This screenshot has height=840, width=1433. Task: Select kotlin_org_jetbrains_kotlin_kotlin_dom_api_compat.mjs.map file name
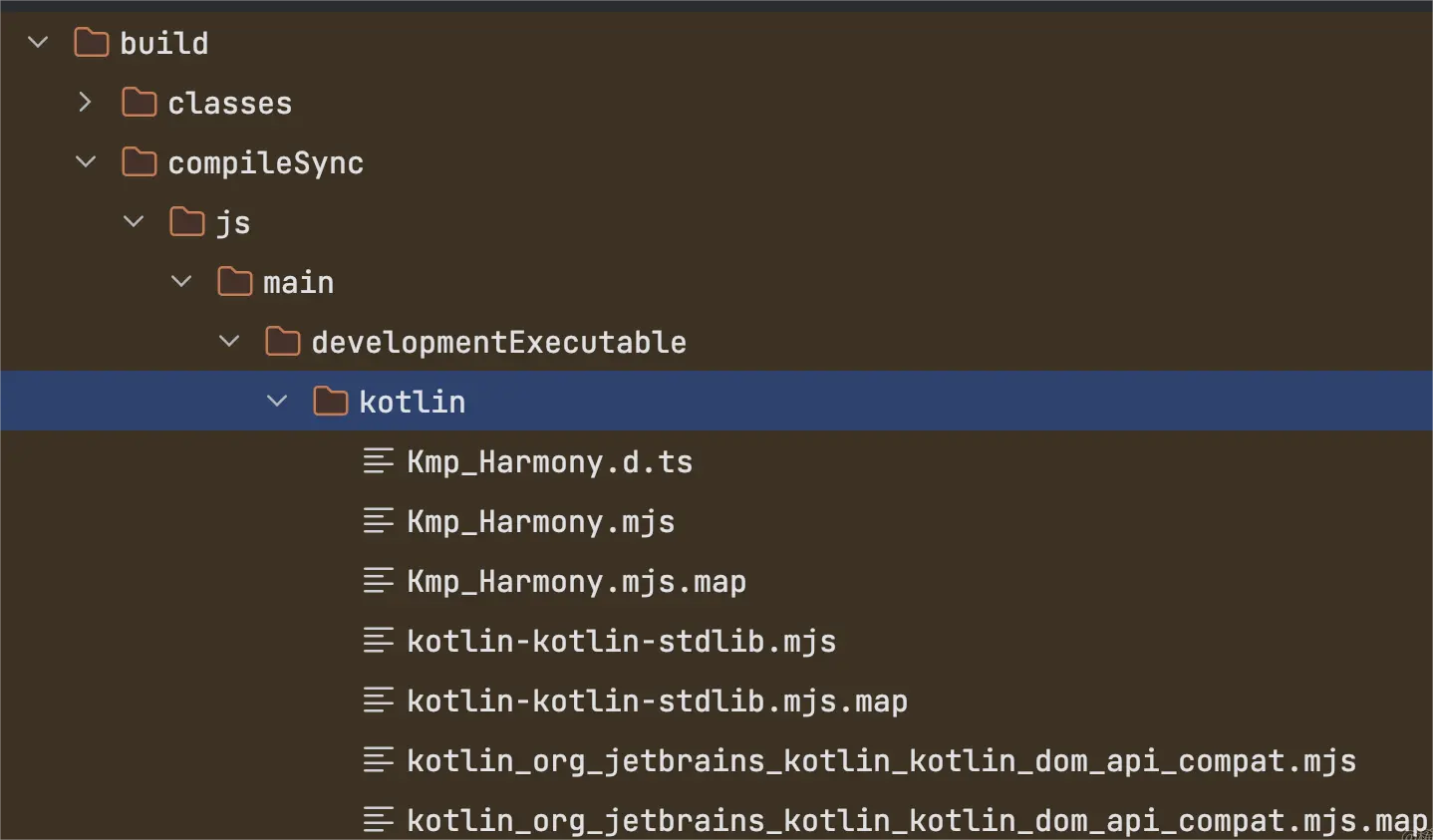[918, 821]
